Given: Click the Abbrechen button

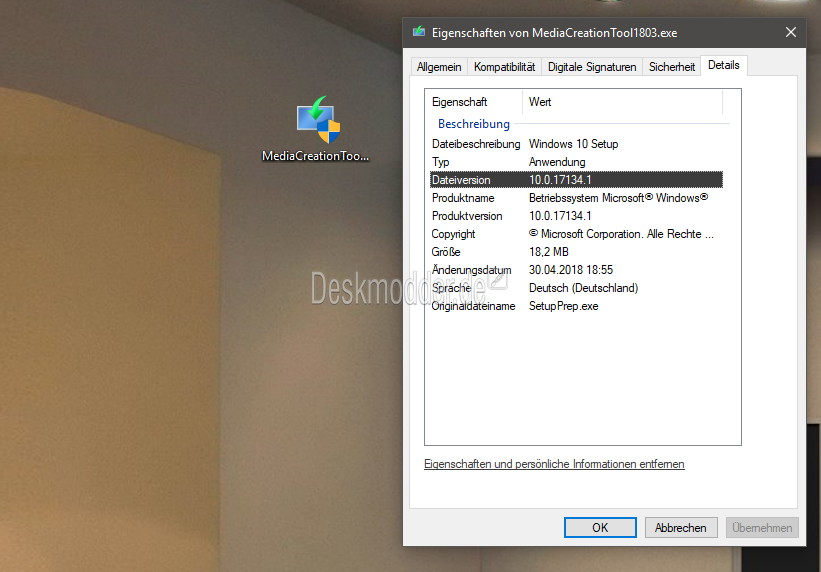Looking at the screenshot, I should pos(680,527).
